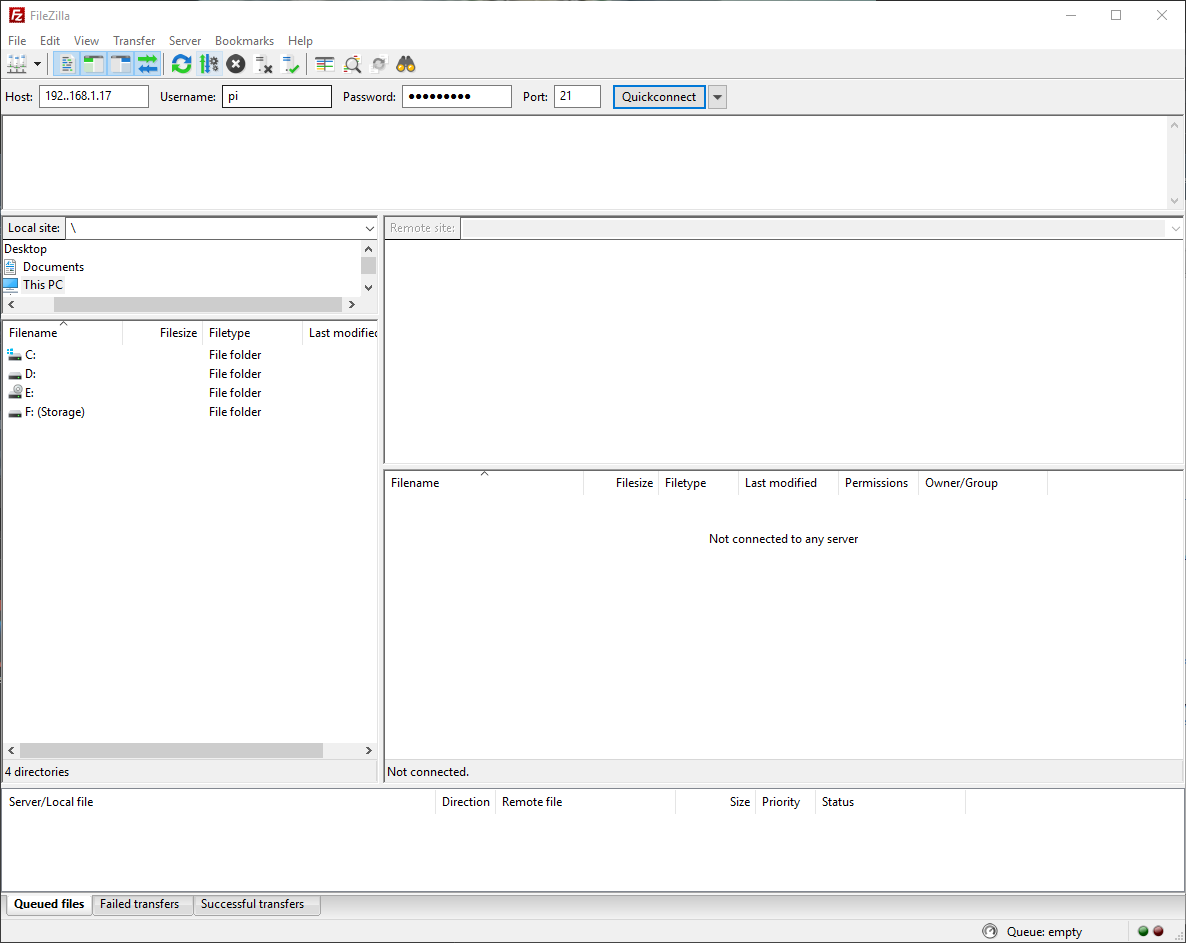The height and width of the screenshot is (943, 1186).
Task: Sort queue by Status column
Action: (x=890, y=802)
